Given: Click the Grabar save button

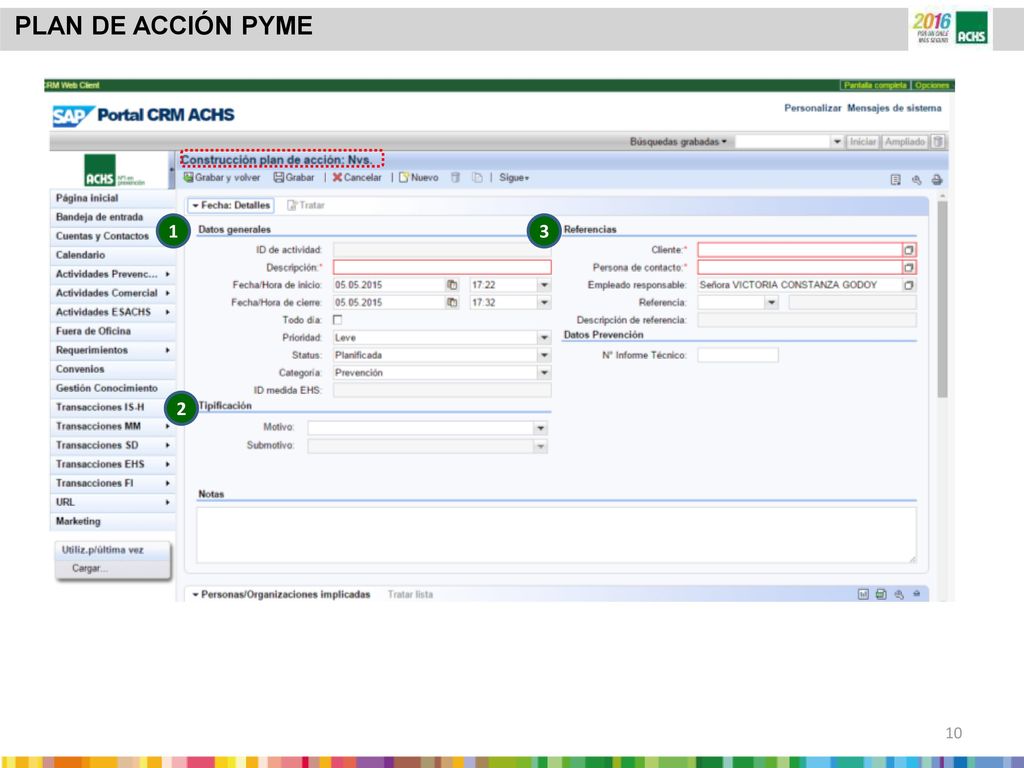Looking at the screenshot, I should [294, 178].
